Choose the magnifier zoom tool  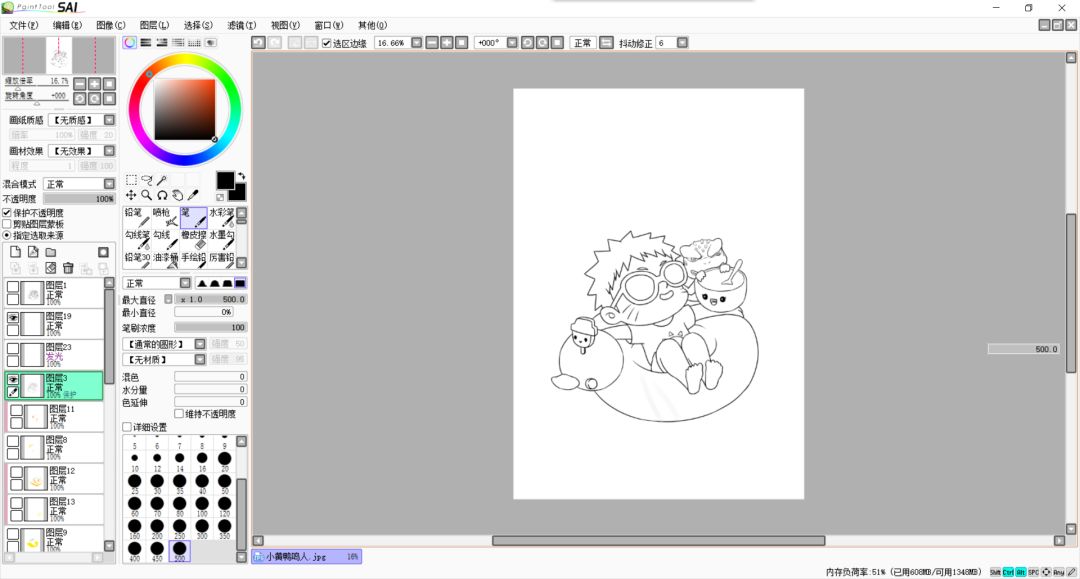147,196
